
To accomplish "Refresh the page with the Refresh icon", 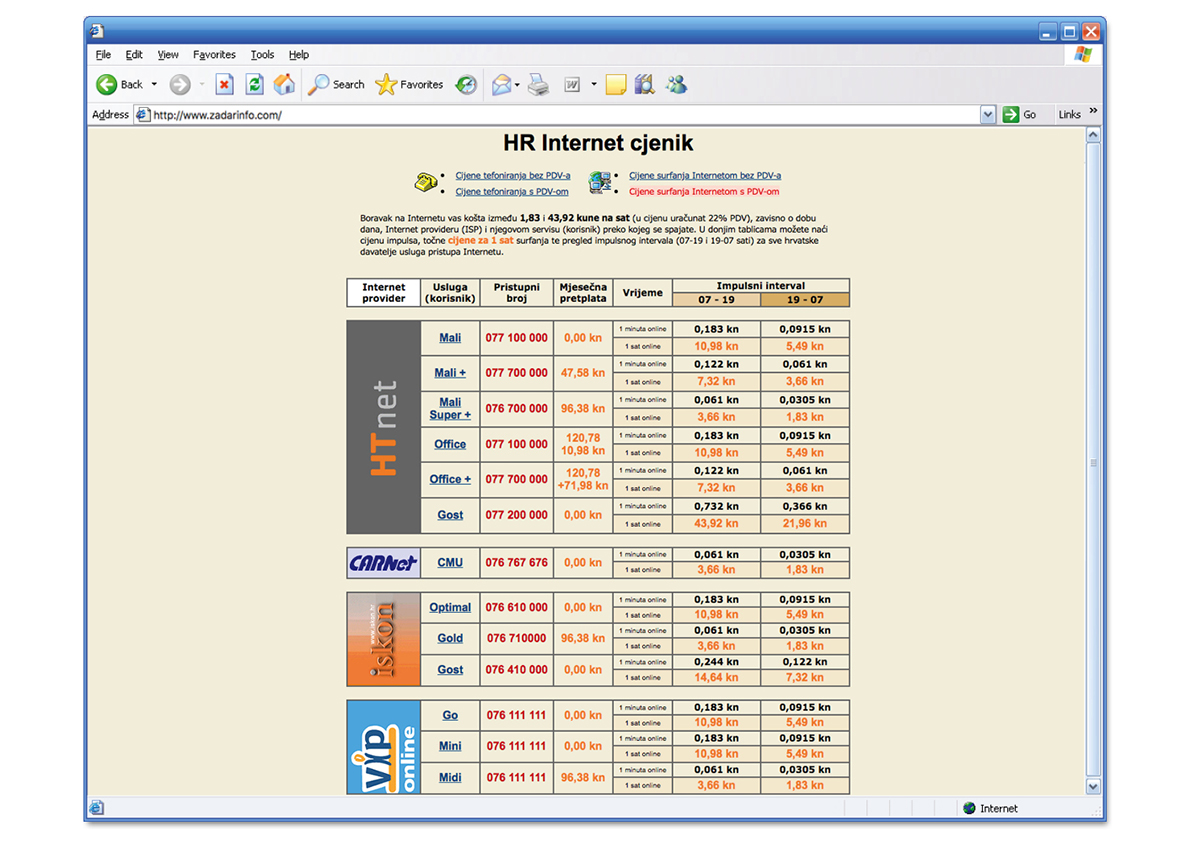I will tap(255, 85).
